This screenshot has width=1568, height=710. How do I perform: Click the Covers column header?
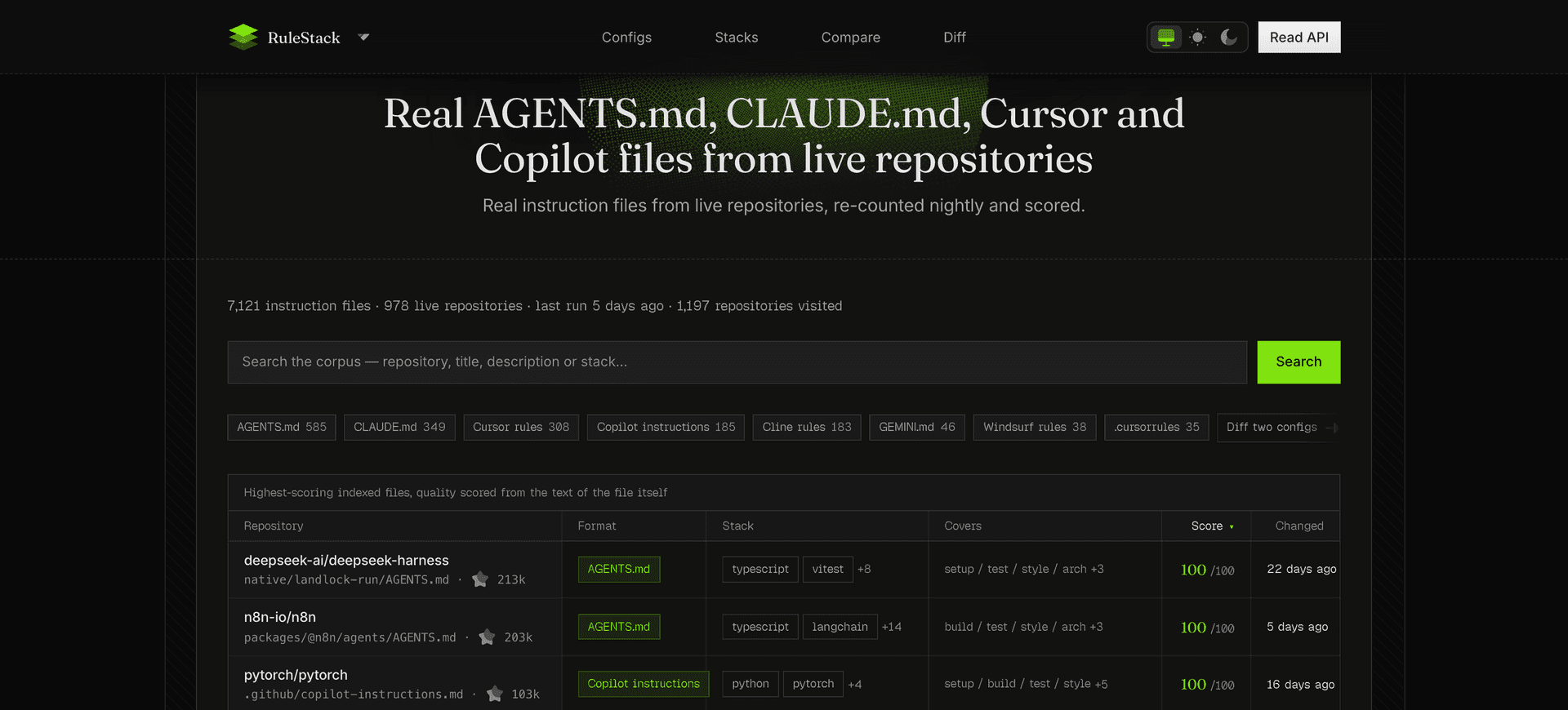click(x=963, y=526)
